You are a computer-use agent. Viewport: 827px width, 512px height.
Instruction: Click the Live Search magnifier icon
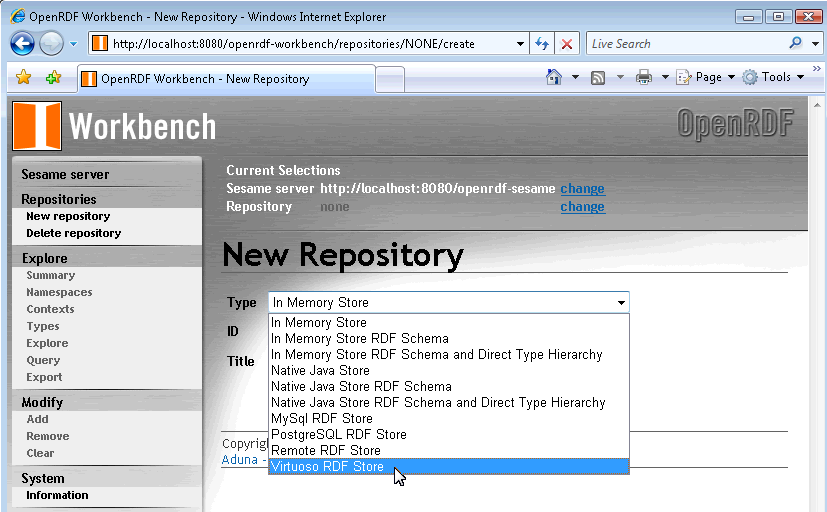pos(796,43)
